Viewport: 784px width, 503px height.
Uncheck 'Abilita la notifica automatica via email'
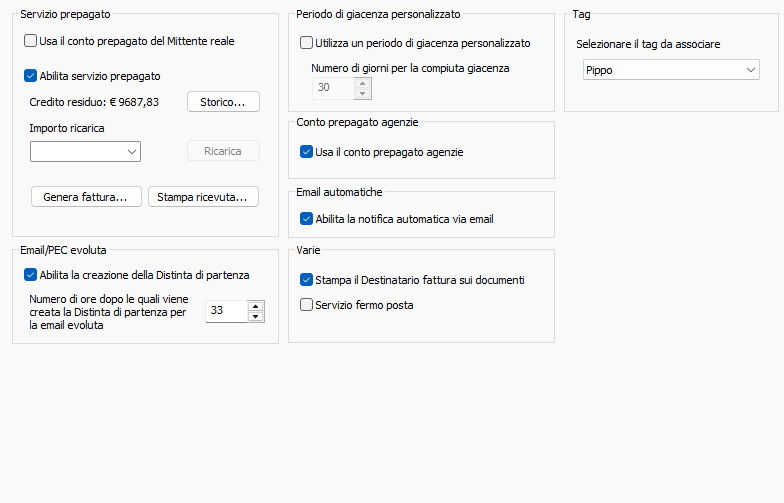pyautogui.click(x=307, y=219)
